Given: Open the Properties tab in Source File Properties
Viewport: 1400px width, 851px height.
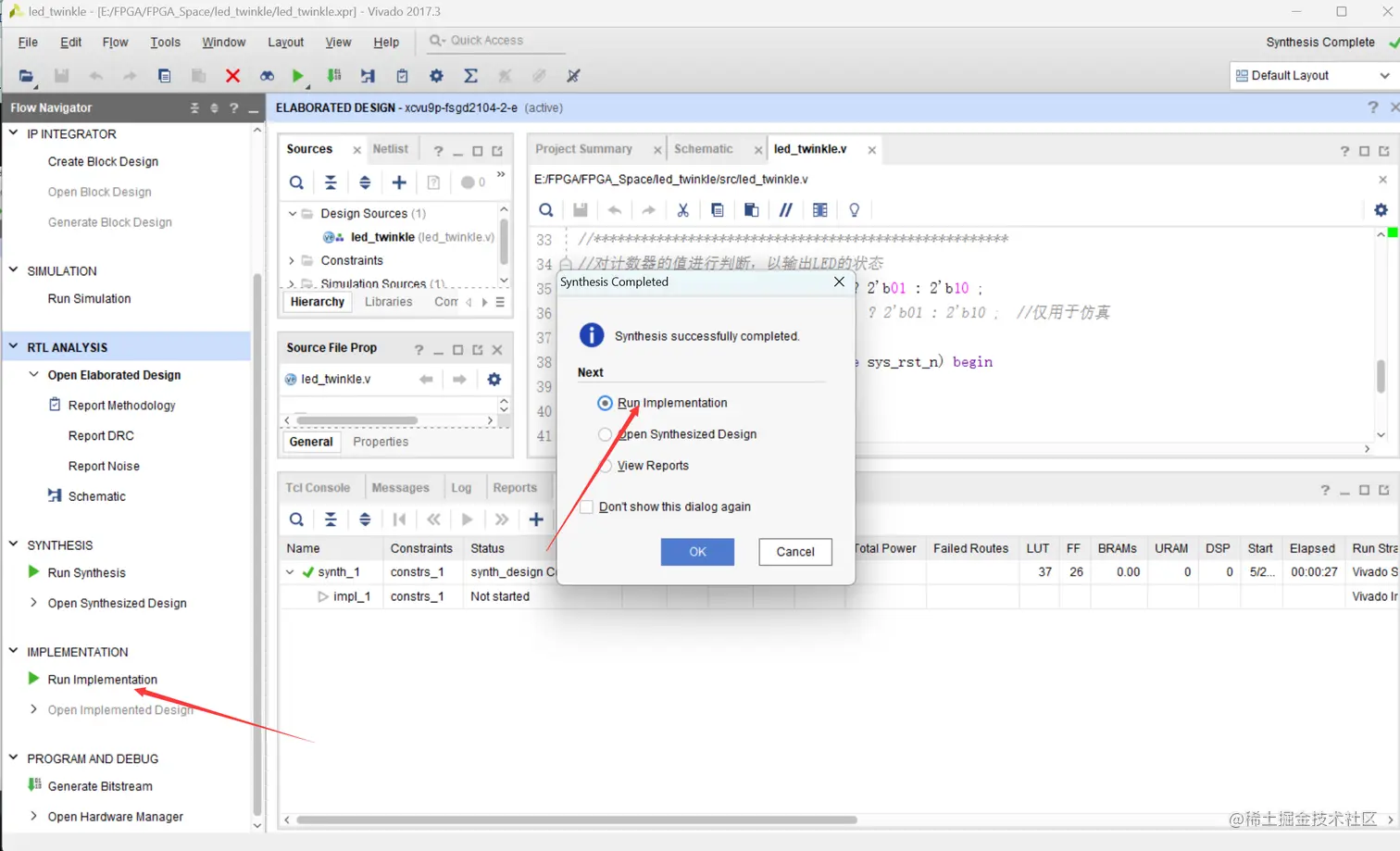Looking at the screenshot, I should [x=381, y=442].
